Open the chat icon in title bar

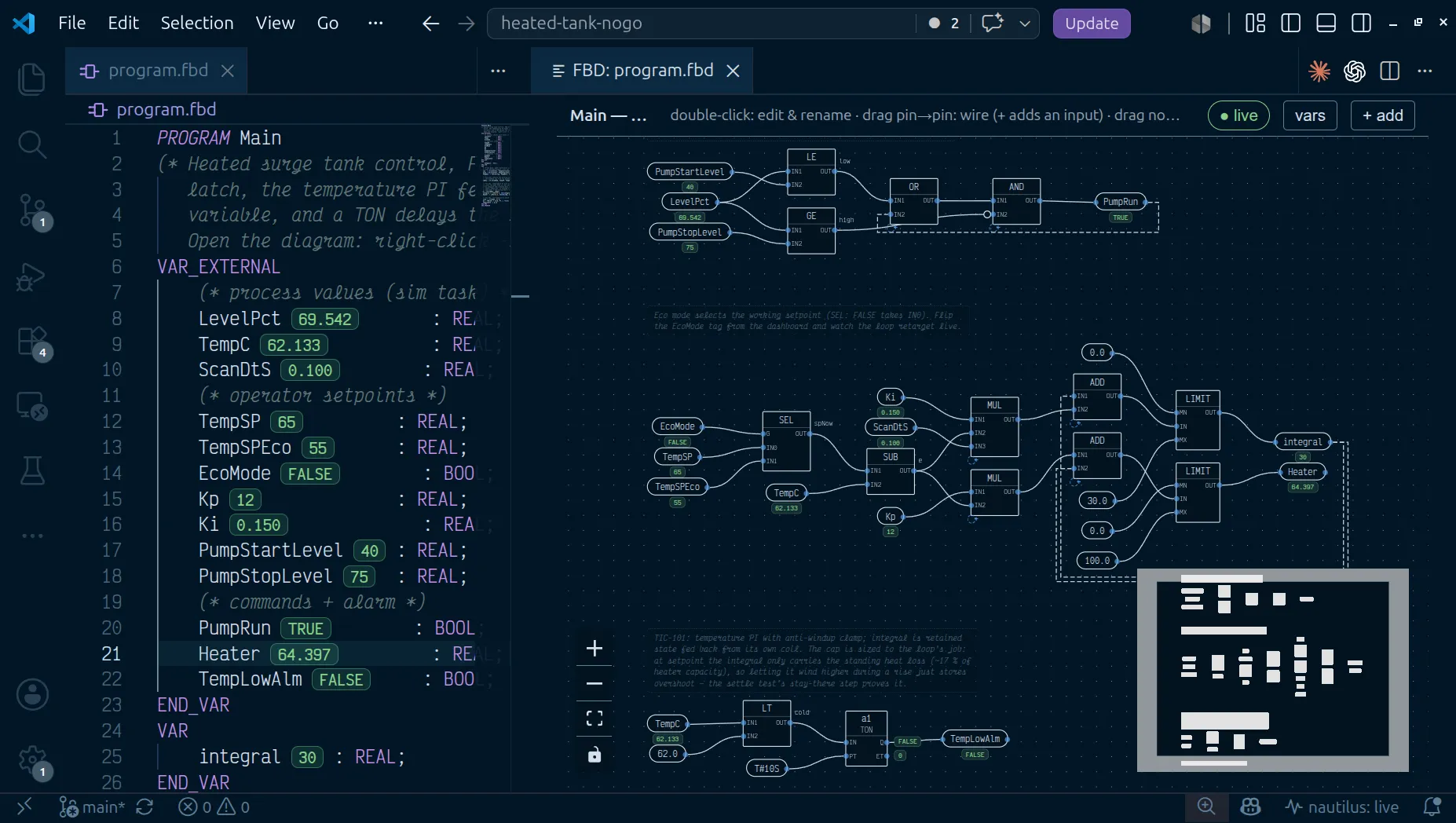(992, 24)
